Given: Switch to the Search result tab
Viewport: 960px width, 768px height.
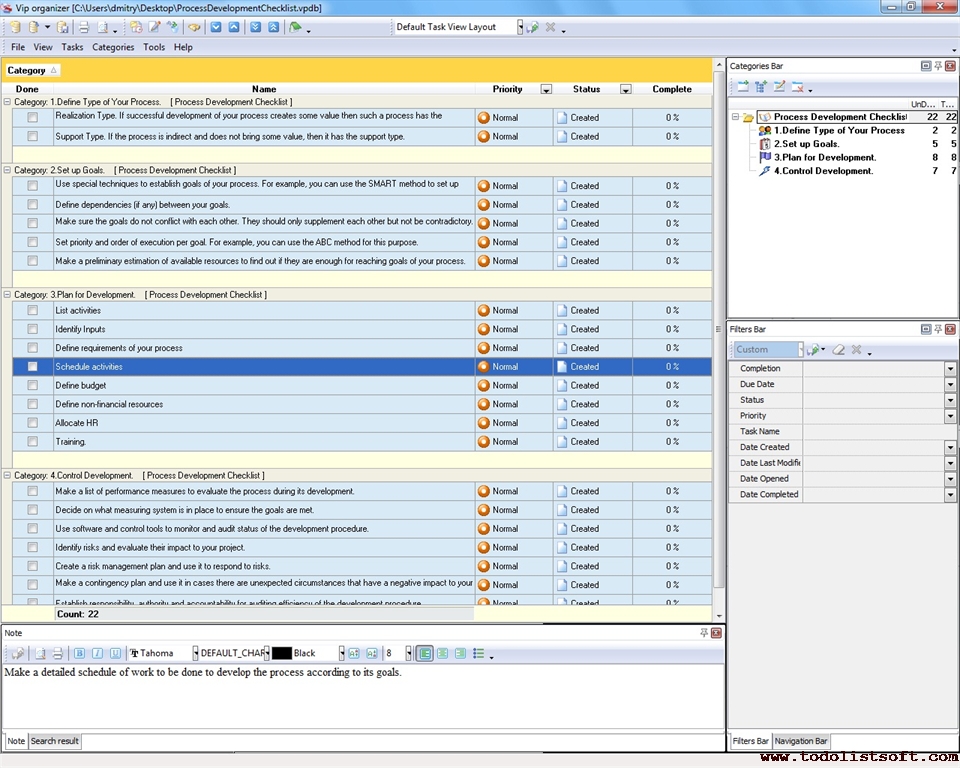Looking at the screenshot, I should pos(55,741).
